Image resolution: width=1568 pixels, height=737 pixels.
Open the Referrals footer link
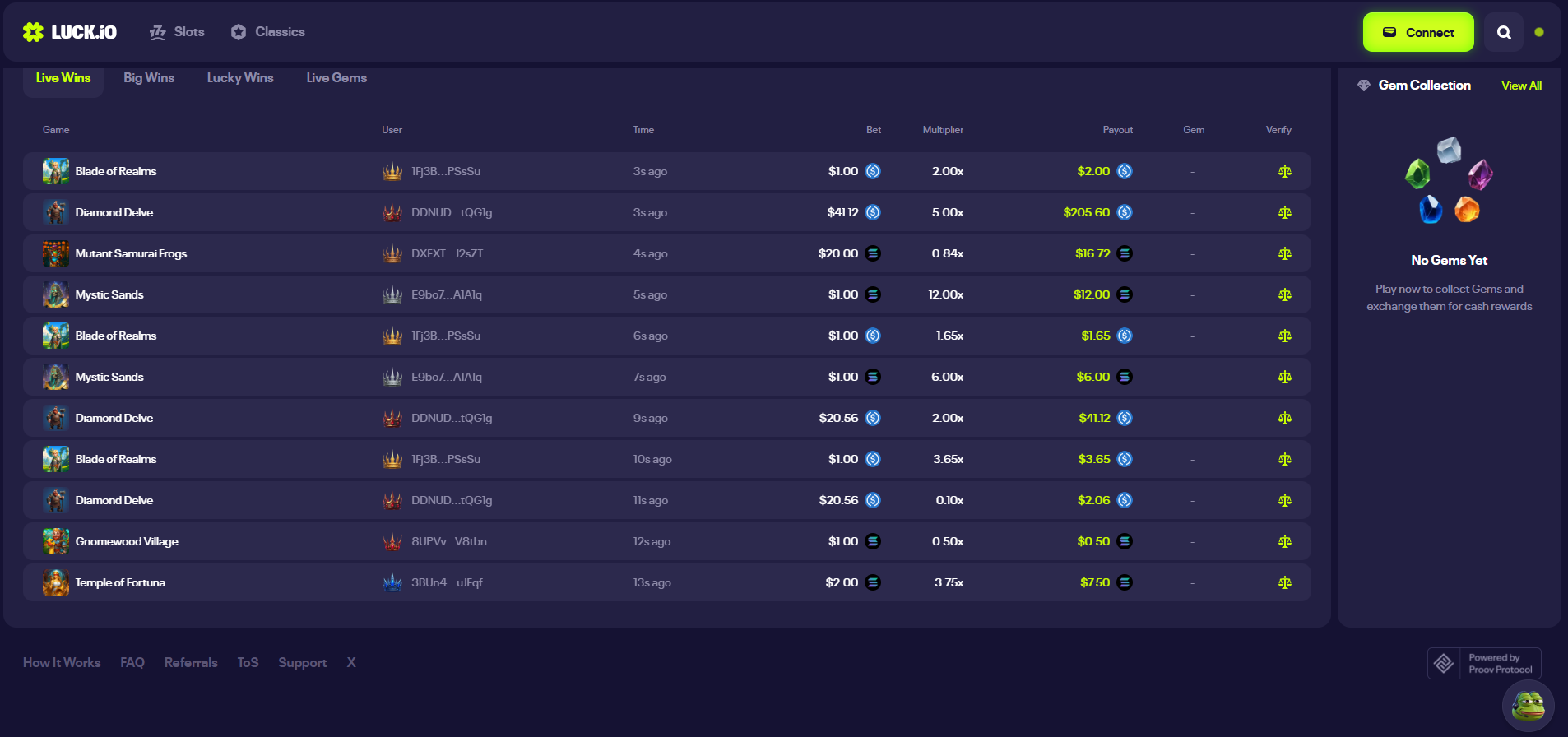[191, 663]
